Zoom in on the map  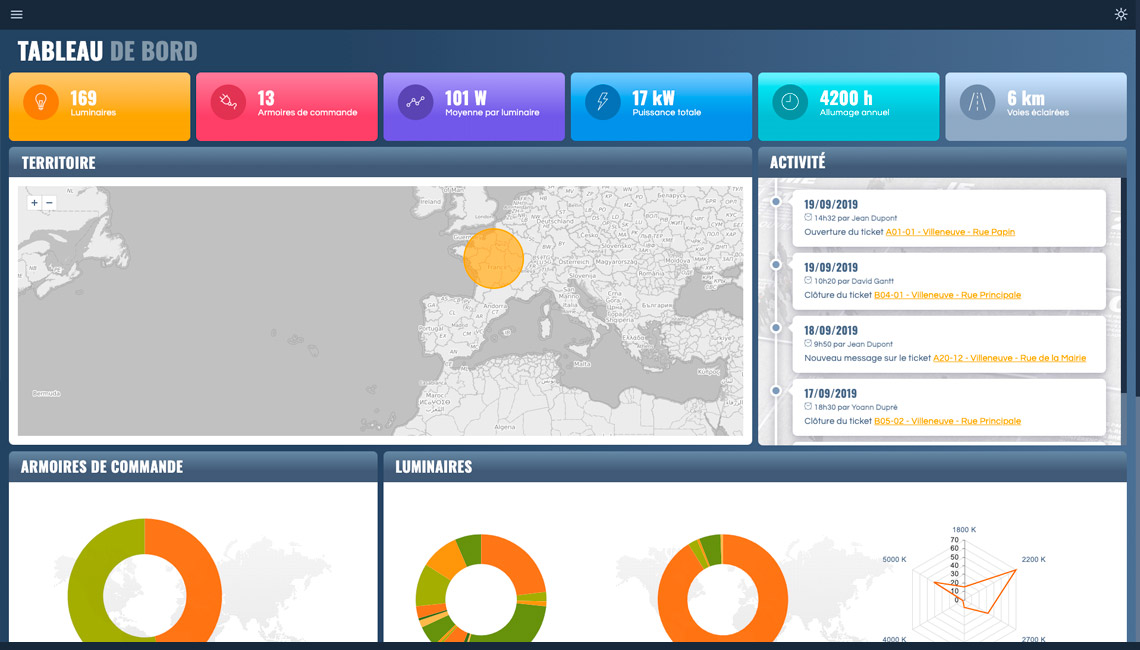point(34,202)
